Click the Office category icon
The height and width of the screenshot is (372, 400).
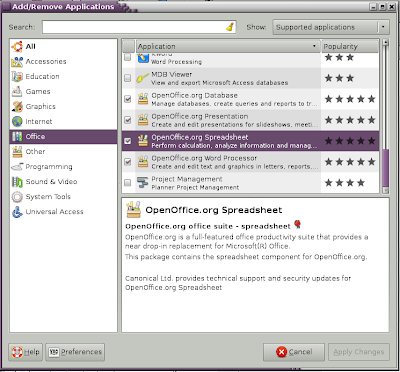pos(17,137)
